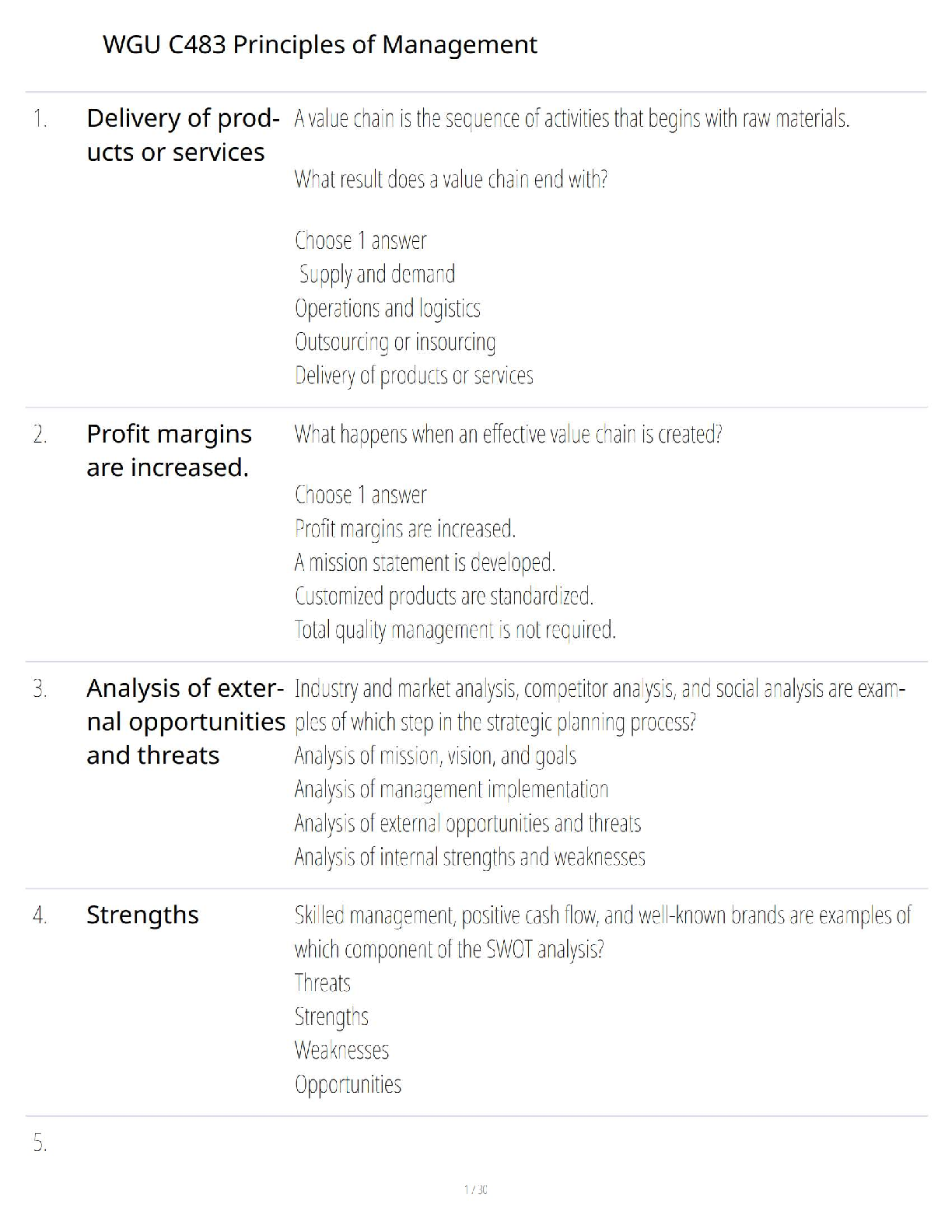This screenshot has width=952, height=1232.
Task: Click the bold term 'Delivery of products or services'
Action: (183, 135)
